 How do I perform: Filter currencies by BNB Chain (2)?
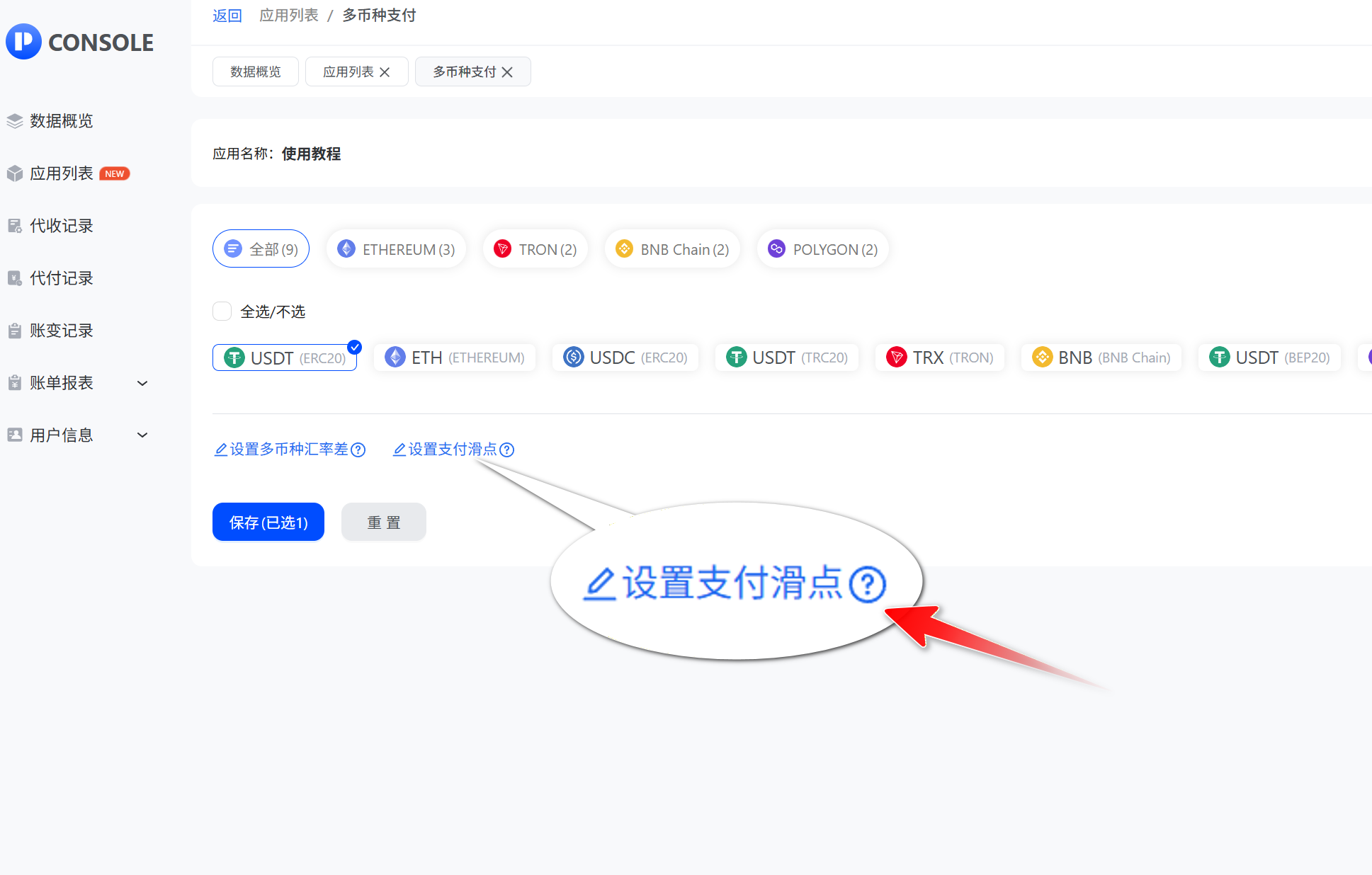[672, 249]
